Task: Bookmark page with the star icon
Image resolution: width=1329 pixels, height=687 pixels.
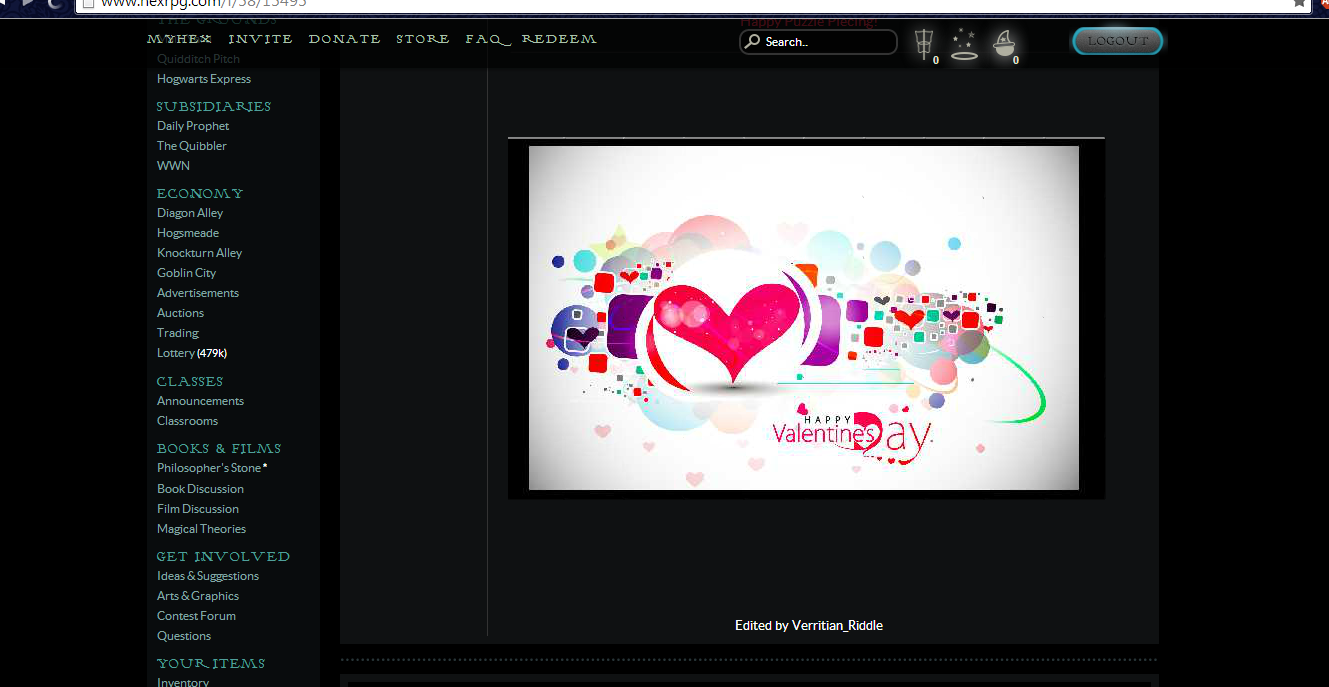Action: pyautogui.click(x=1300, y=3)
